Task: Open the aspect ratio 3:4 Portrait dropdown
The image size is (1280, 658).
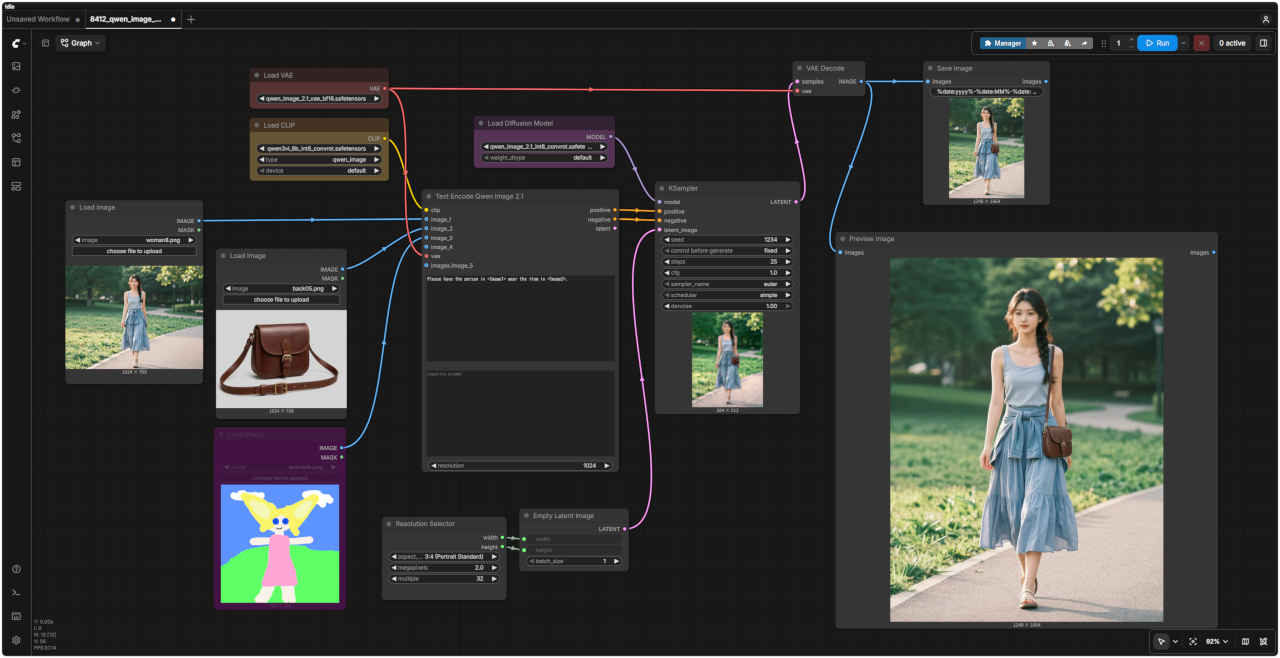Action: pos(444,556)
